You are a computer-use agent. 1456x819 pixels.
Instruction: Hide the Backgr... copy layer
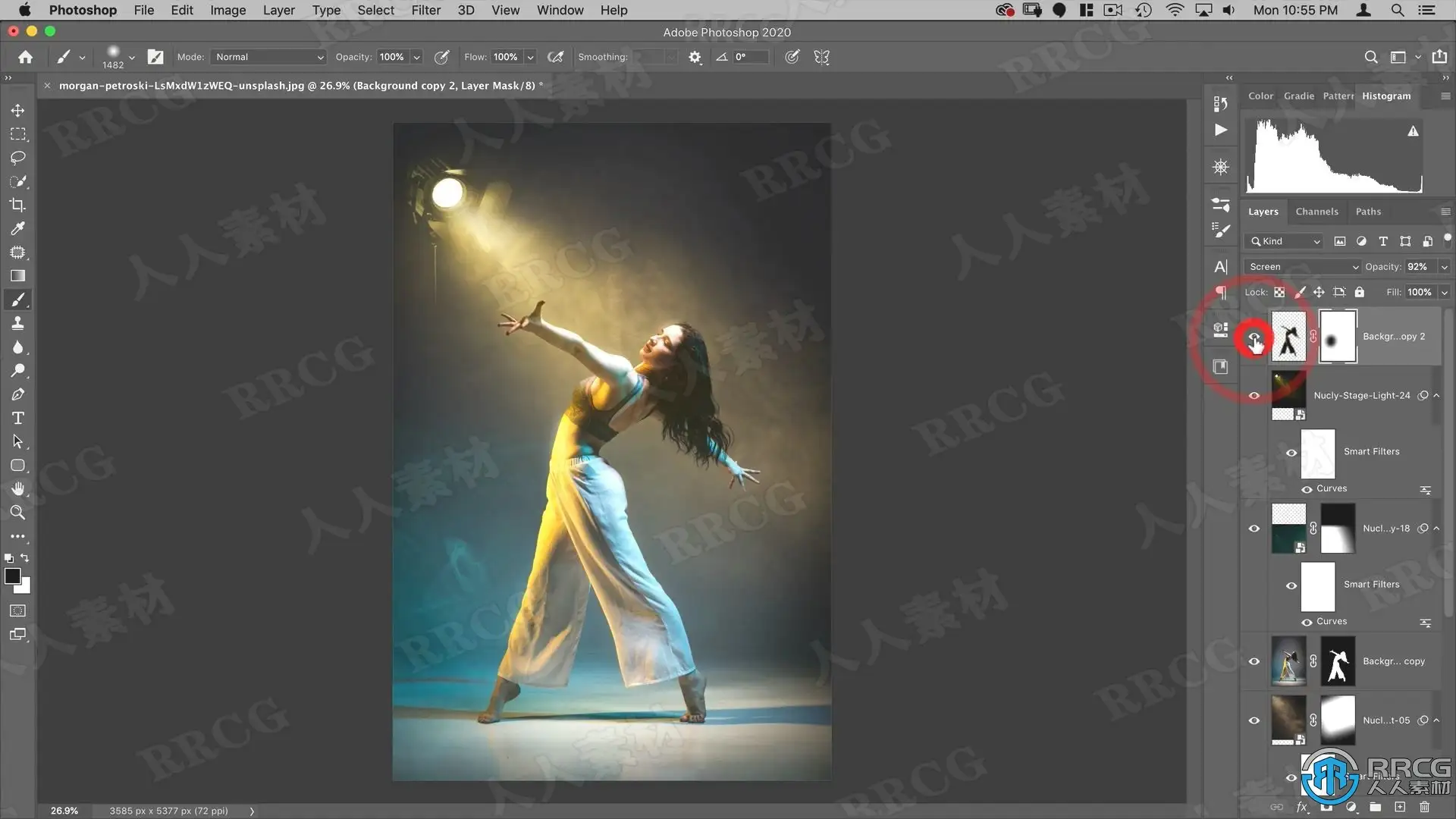point(1254,661)
